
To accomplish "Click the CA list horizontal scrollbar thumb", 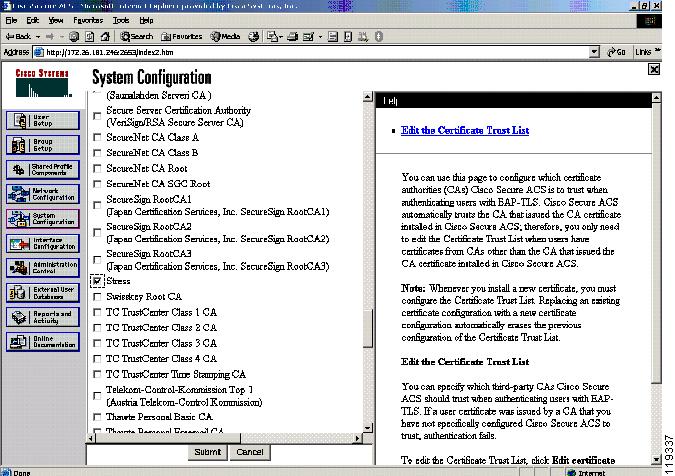I will (x=168, y=438).
